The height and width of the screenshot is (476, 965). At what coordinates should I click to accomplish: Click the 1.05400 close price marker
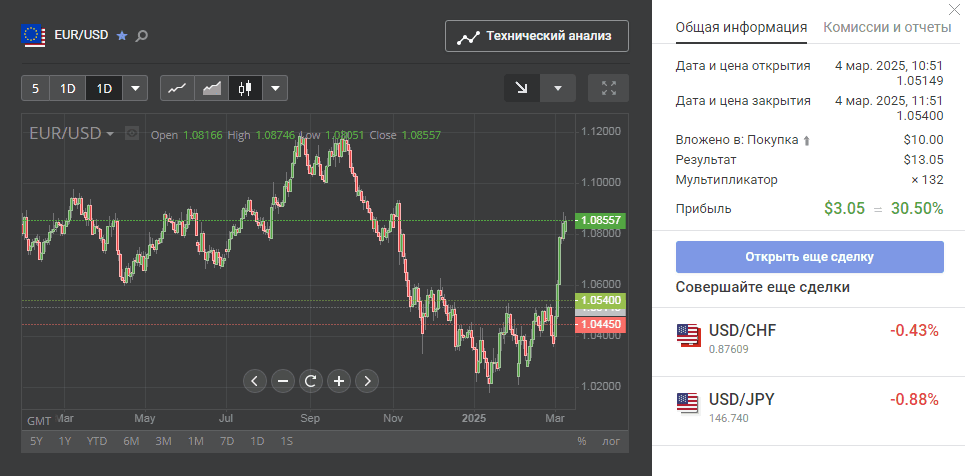pyautogui.click(x=600, y=301)
